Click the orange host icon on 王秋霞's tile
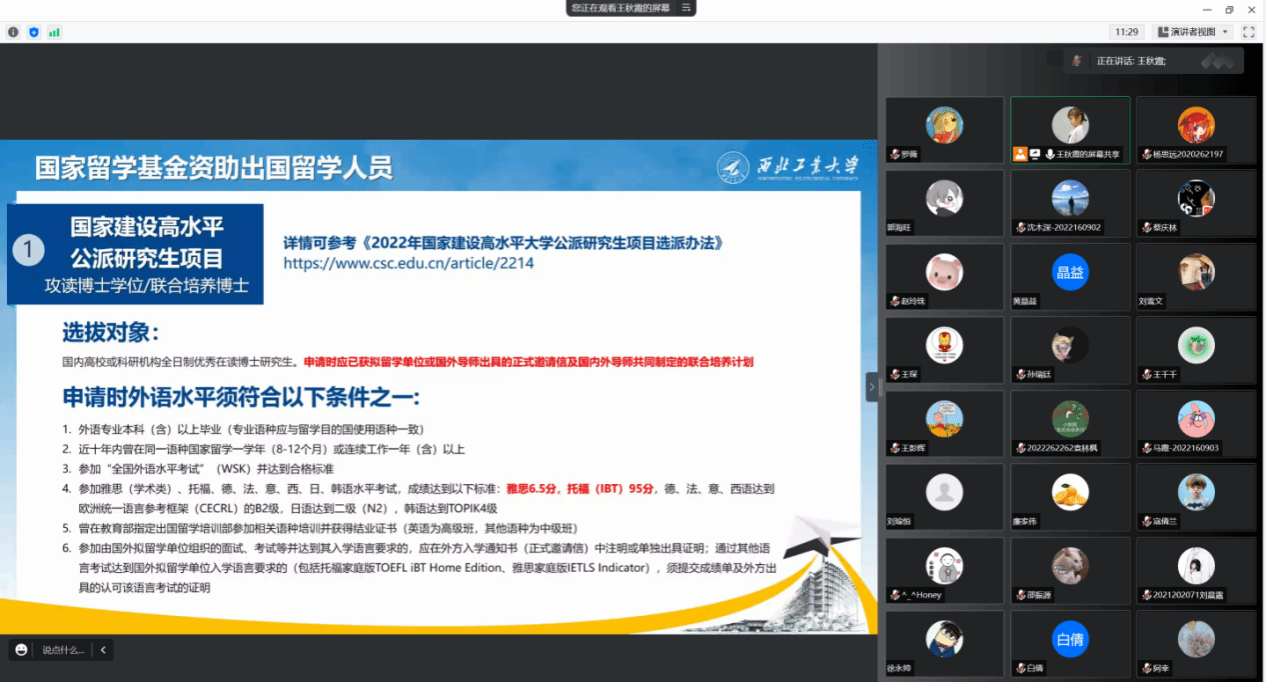Screen dimensions: 1266x682 click(x=1019, y=154)
